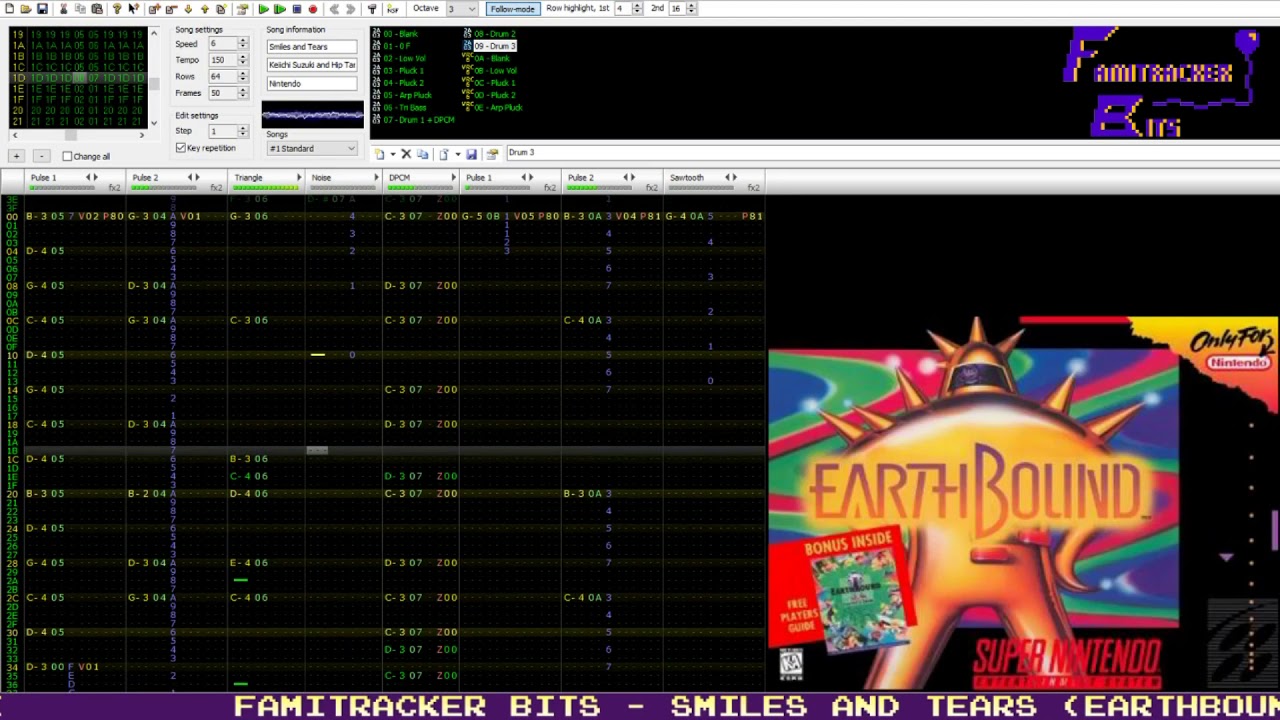The image size is (1280, 720).
Task: Toggle the Follow-mode button
Action: 512,9
